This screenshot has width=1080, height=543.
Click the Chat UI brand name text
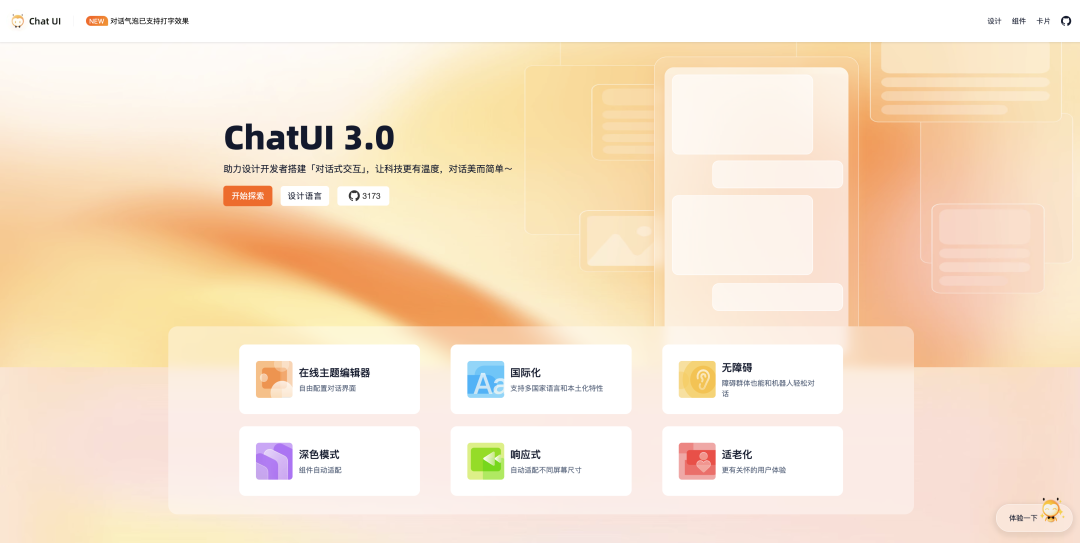pyautogui.click(x=45, y=21)
